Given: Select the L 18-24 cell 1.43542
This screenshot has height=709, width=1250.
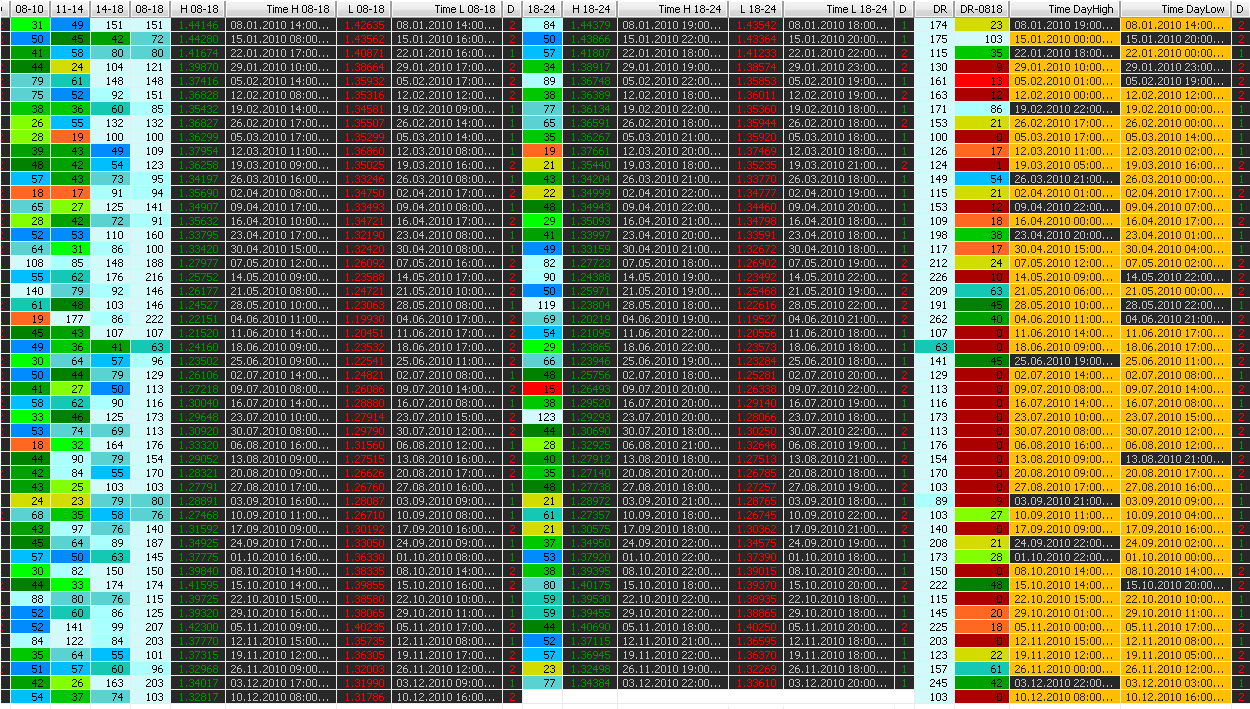Looking at the screenshot, I should click(755, 24).
